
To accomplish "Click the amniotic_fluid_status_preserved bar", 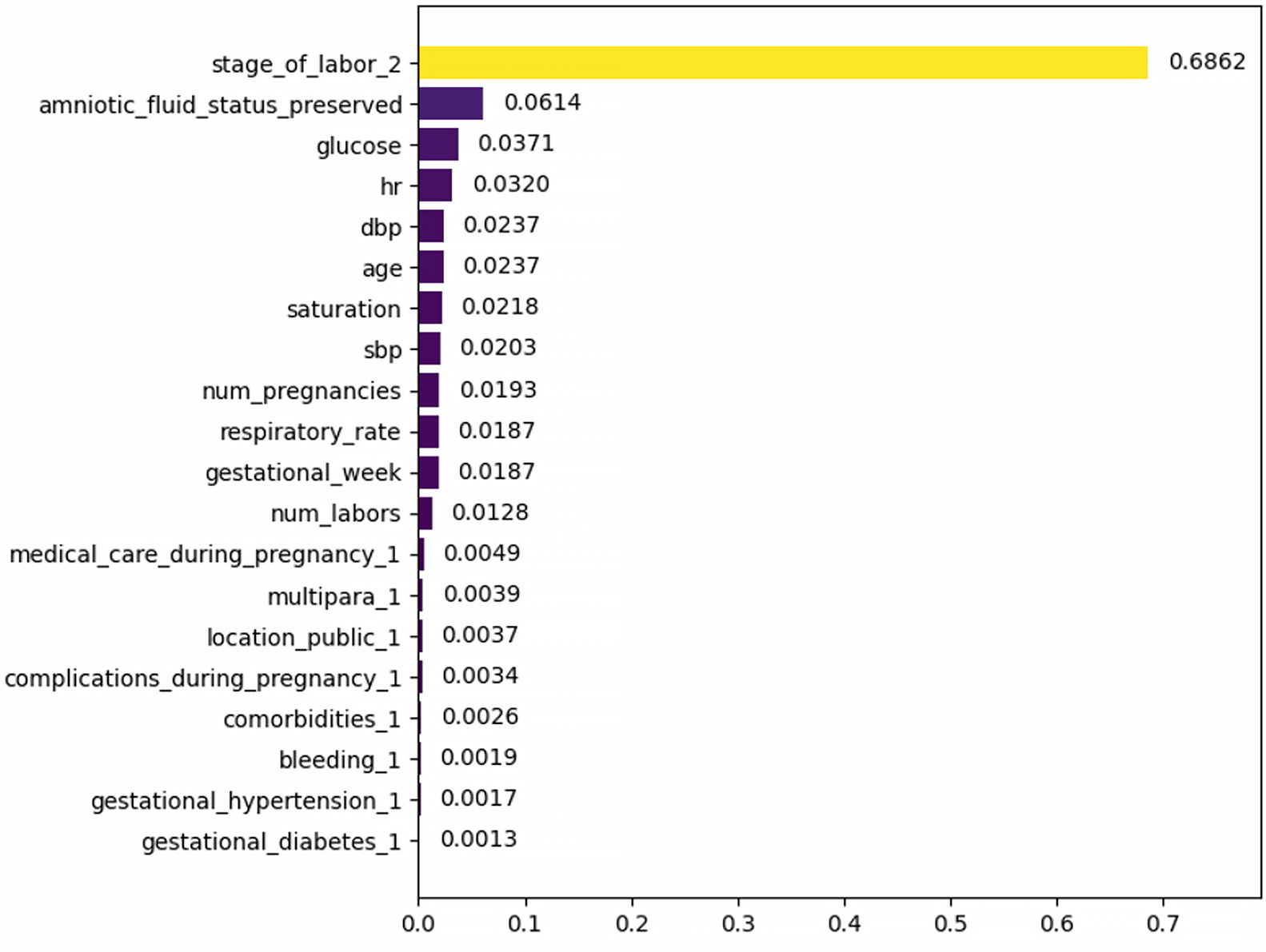I will point(450,104).
